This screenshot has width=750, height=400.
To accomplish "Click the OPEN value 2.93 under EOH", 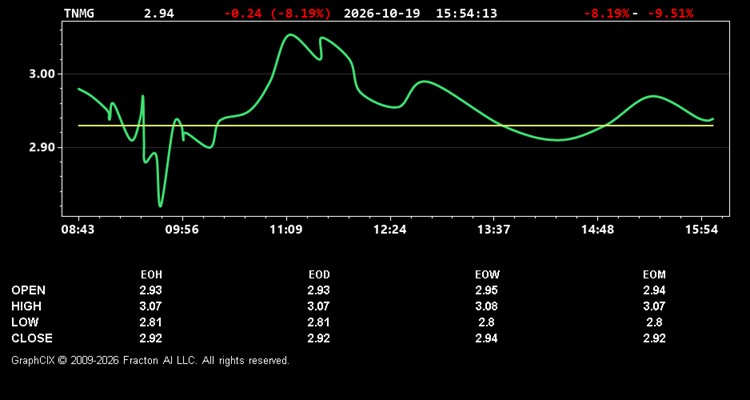I will click(x=151, y=290).
